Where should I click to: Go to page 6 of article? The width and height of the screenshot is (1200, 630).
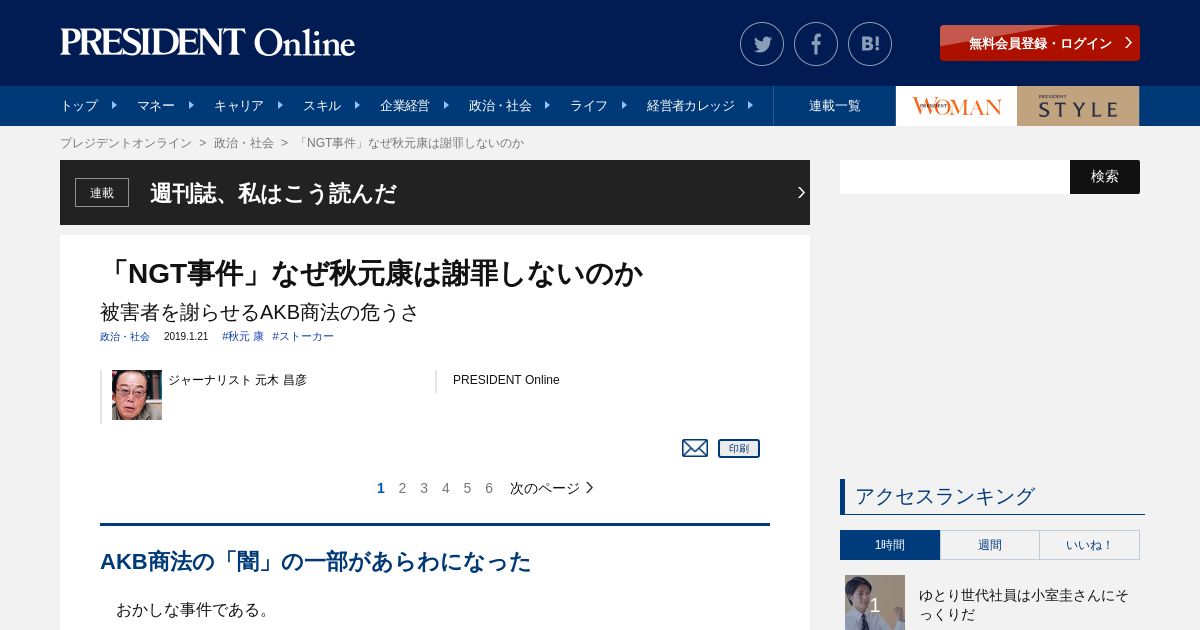coord(489,488)
